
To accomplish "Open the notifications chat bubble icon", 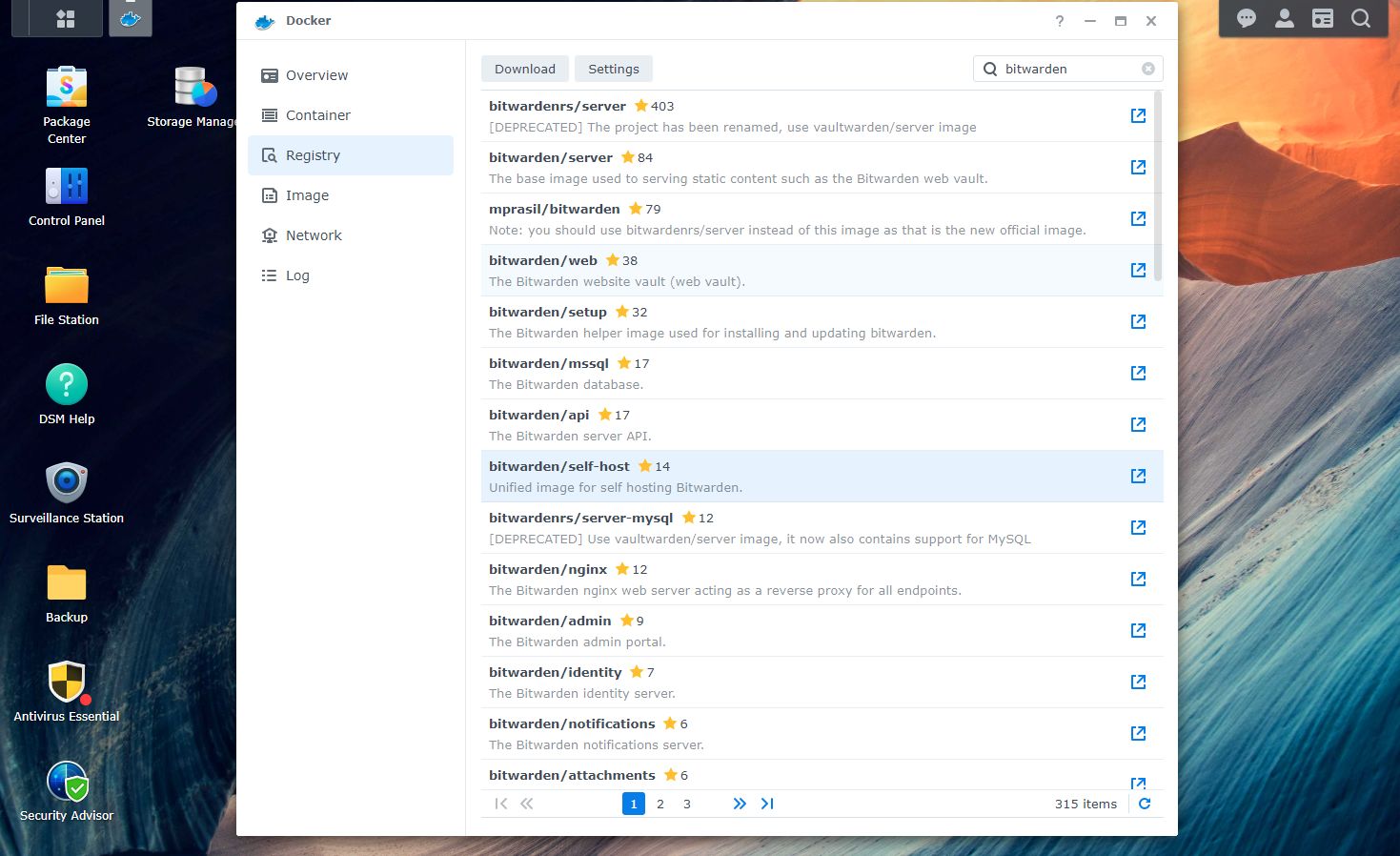I will pos(1247,18).
